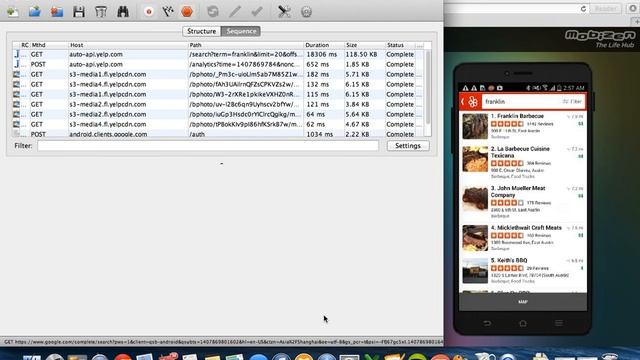Click the browser reload icon
640x360 pixels.
click(583, 9)
